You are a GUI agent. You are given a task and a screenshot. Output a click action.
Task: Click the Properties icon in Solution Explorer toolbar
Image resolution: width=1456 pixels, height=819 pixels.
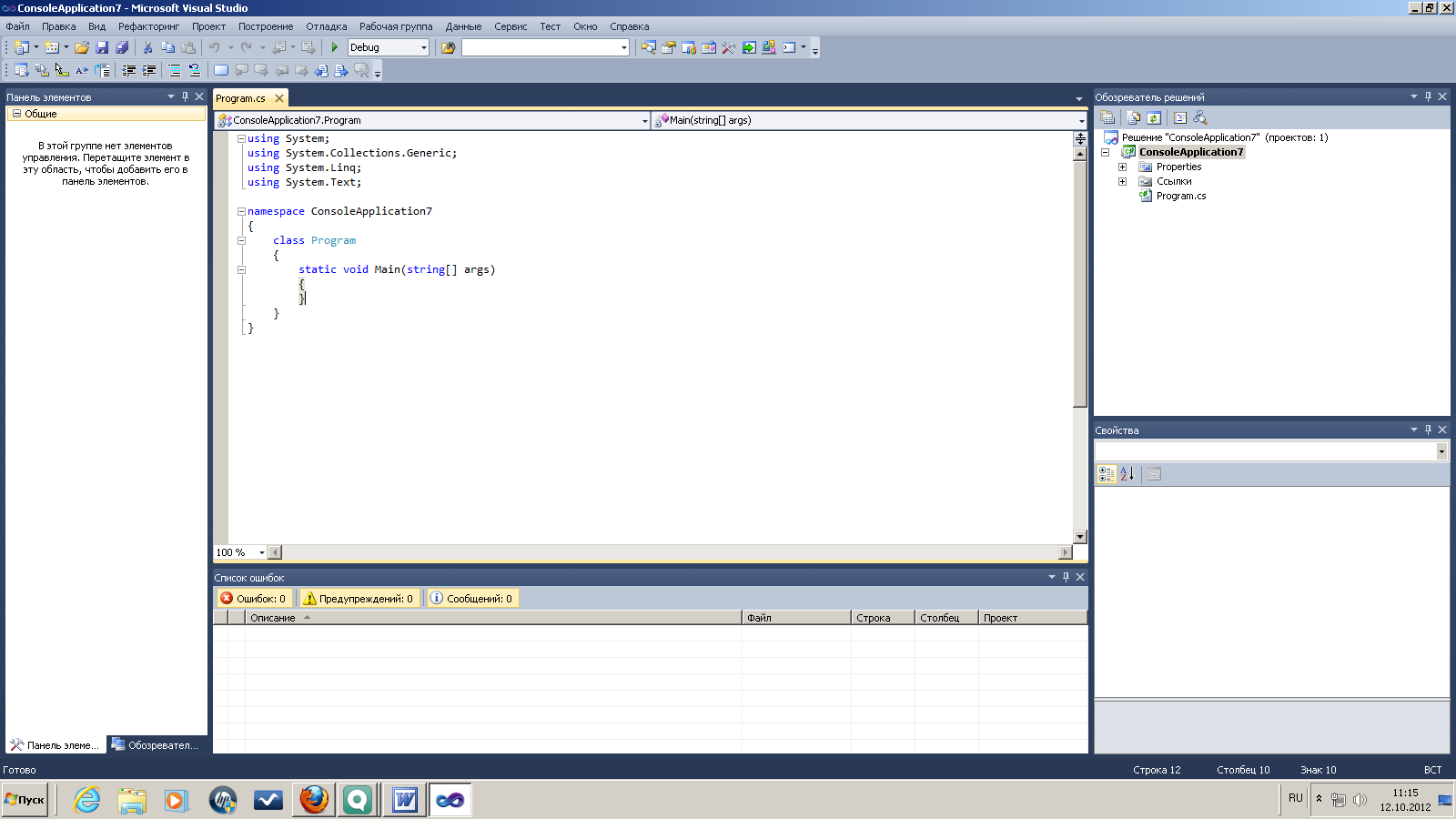[x=1107, y=117]
